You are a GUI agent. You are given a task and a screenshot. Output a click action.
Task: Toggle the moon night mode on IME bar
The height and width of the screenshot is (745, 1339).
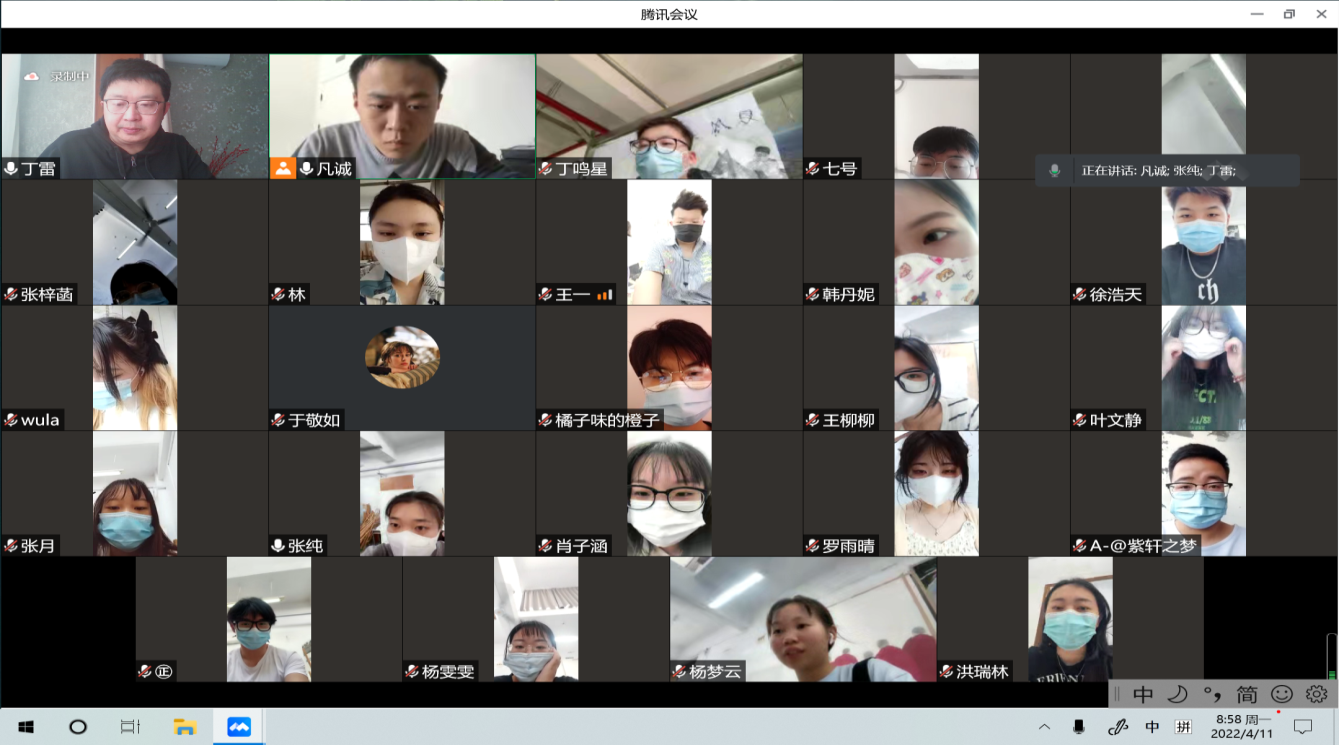pyautogui.click(x=1178, y=694)
